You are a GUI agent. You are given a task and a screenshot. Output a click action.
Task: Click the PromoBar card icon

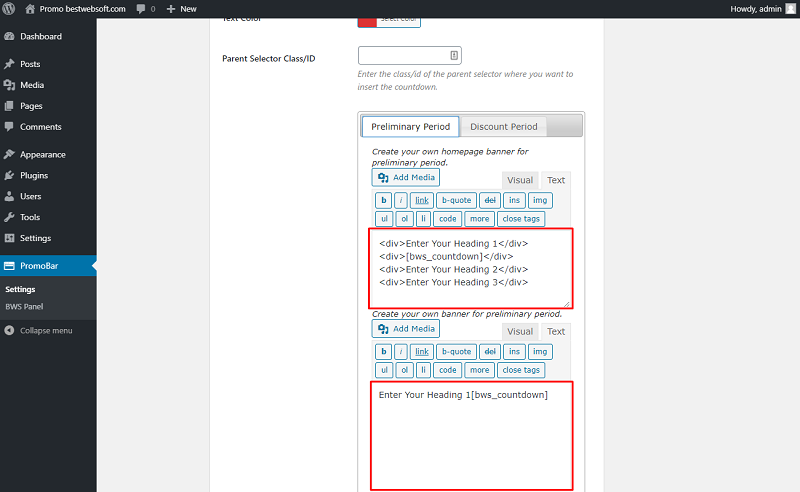(9, 265)
